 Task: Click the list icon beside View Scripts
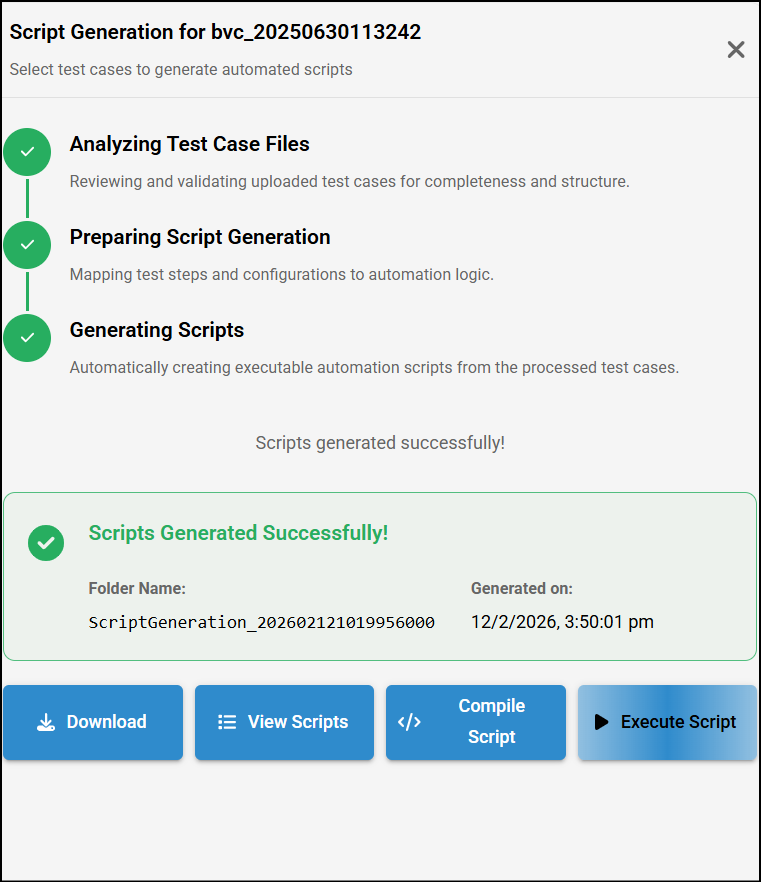coord(227,722)
